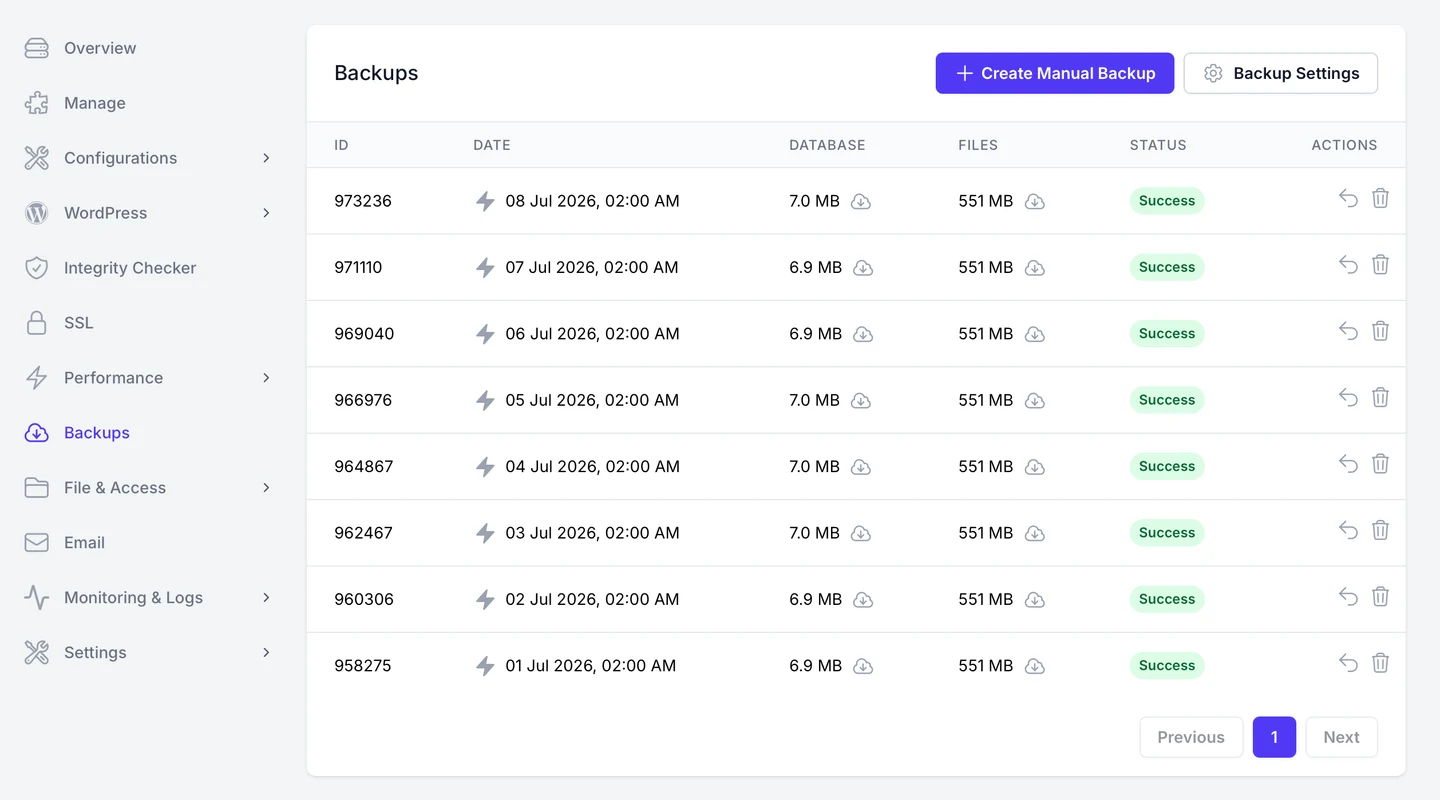The image size is (1440, 800).
Task: Delete backup 962467
Action: (1380, 530)
